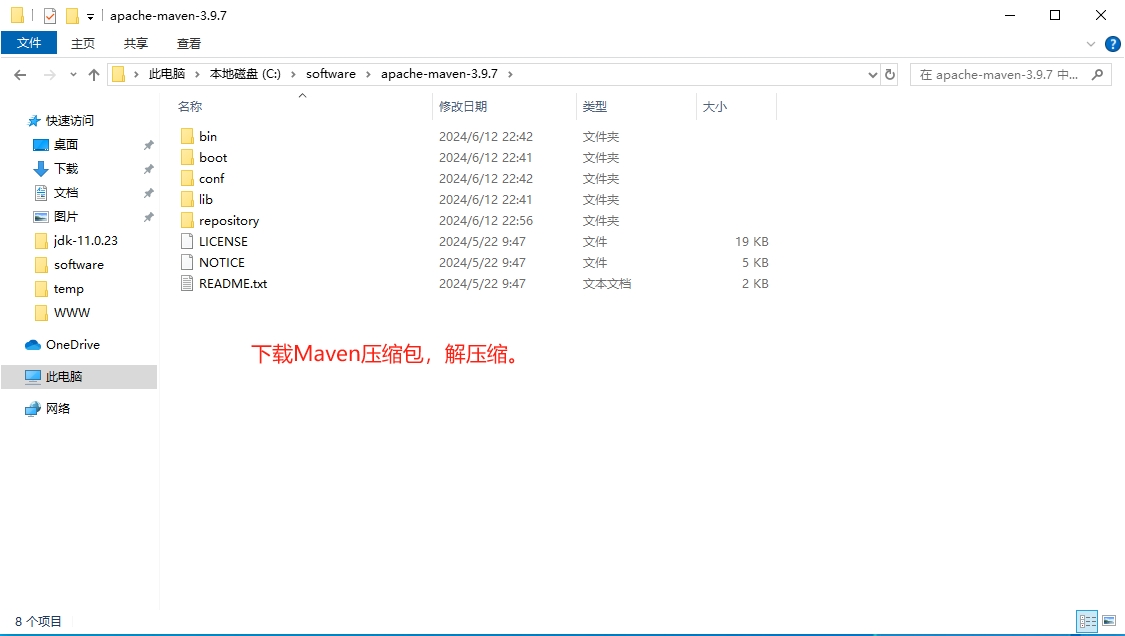Switch to details view layout

pyautogui.click(x=1088, y=621)
